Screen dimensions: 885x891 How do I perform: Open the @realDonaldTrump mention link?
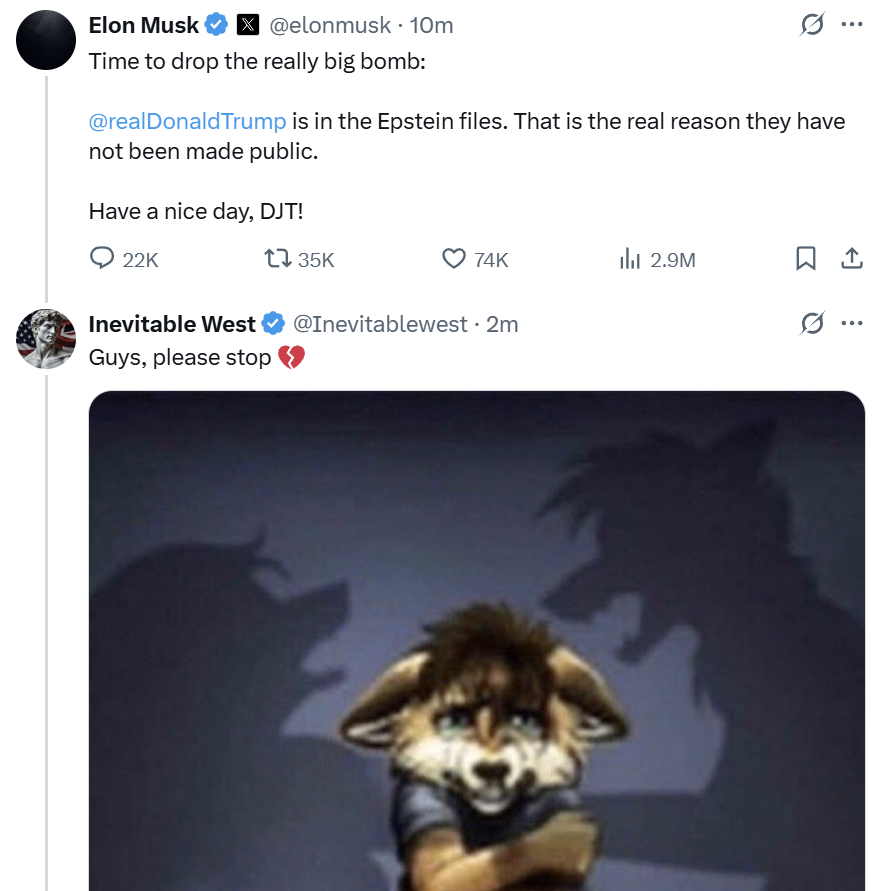pyautogui.click(x=187, y=121)
